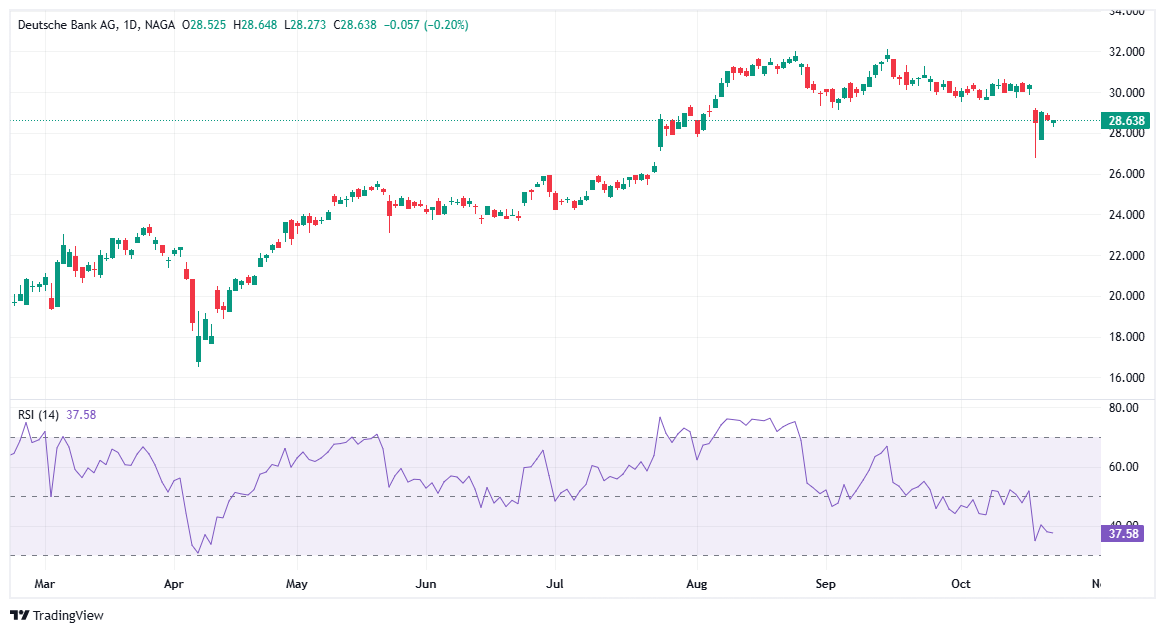Click the RSI value 37.58 in legend

coord(81,415)
